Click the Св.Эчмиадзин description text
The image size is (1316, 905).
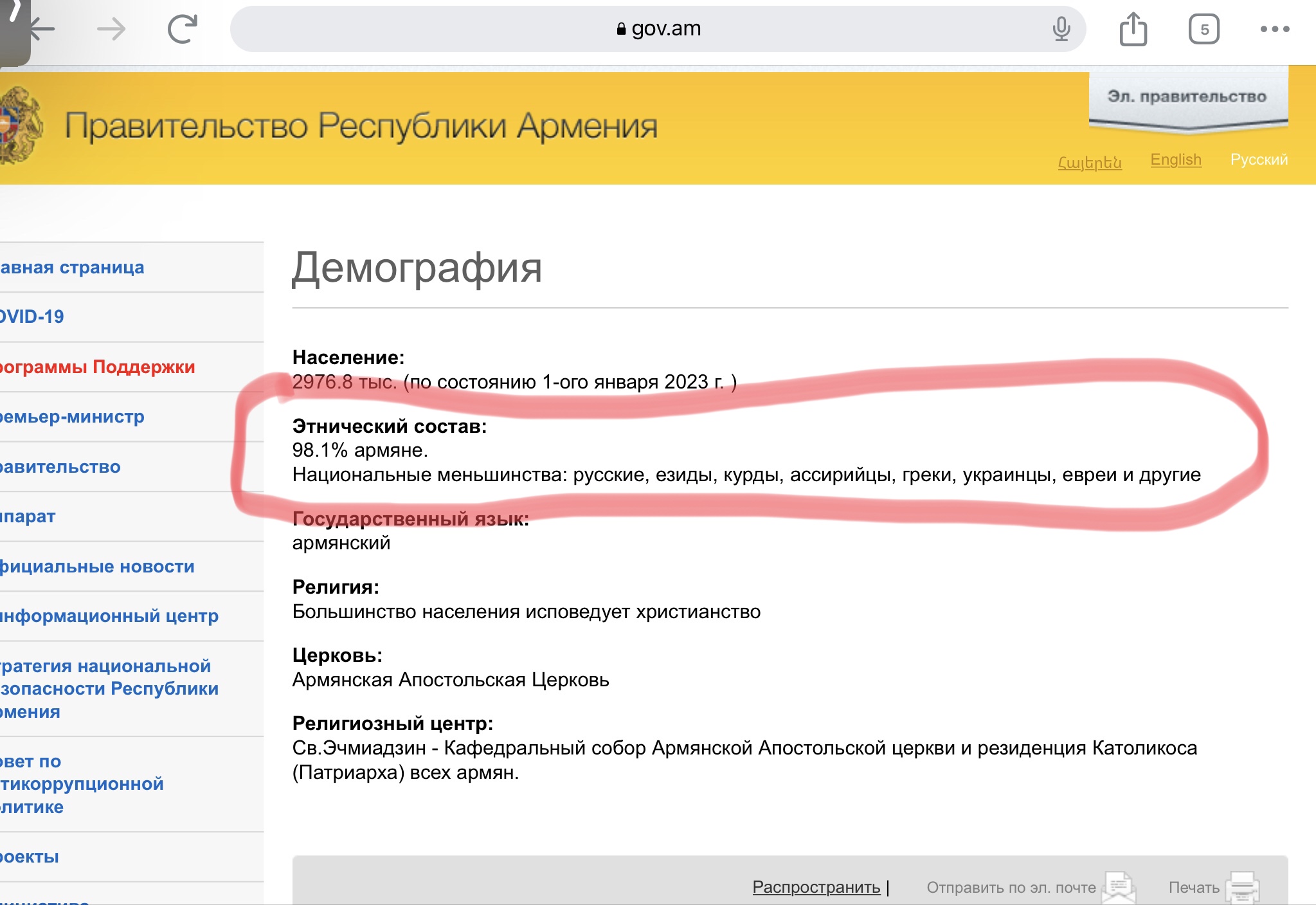click(x=745, y=760)
